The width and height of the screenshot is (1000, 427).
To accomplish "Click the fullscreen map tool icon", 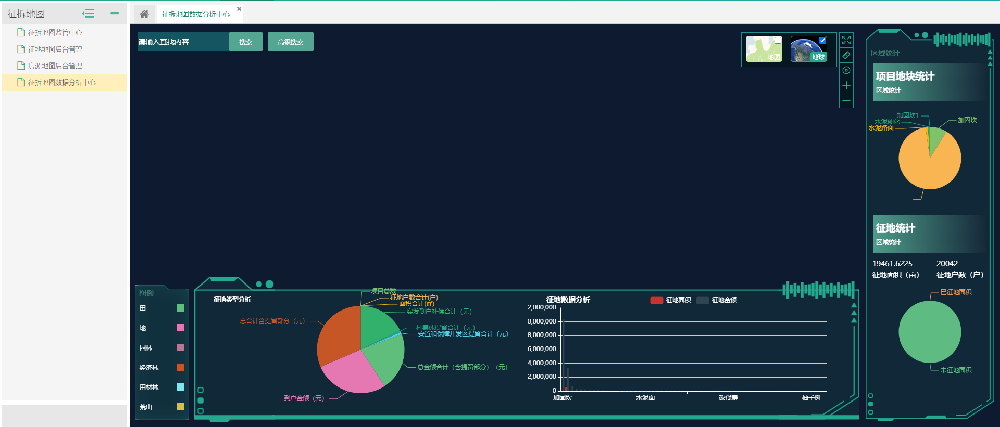I will click(x=846, y=40).
